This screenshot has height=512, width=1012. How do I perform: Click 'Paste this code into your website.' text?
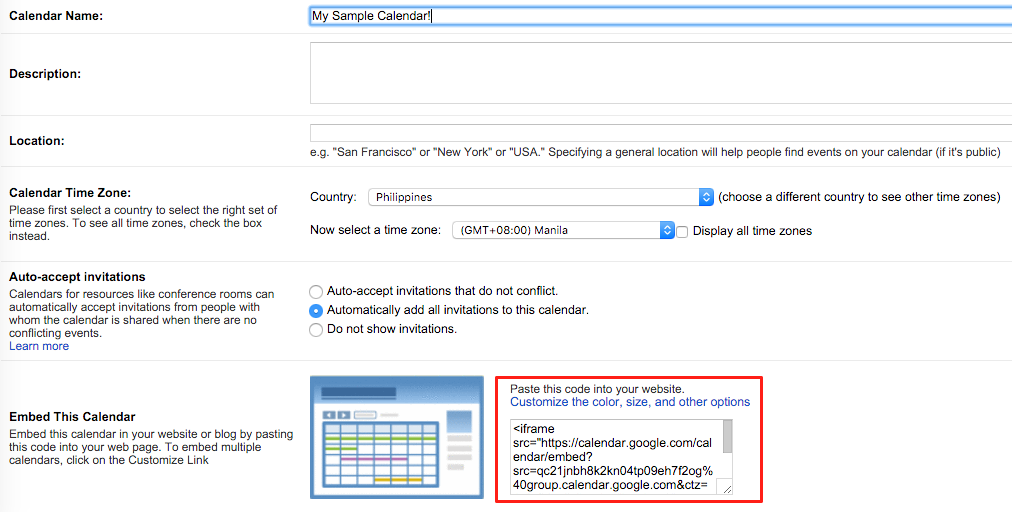597,389
